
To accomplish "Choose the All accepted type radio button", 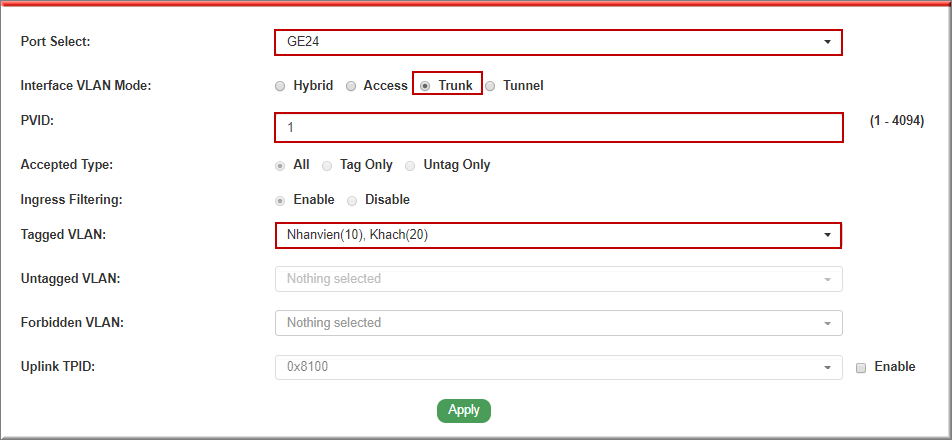I will [281, 165].
